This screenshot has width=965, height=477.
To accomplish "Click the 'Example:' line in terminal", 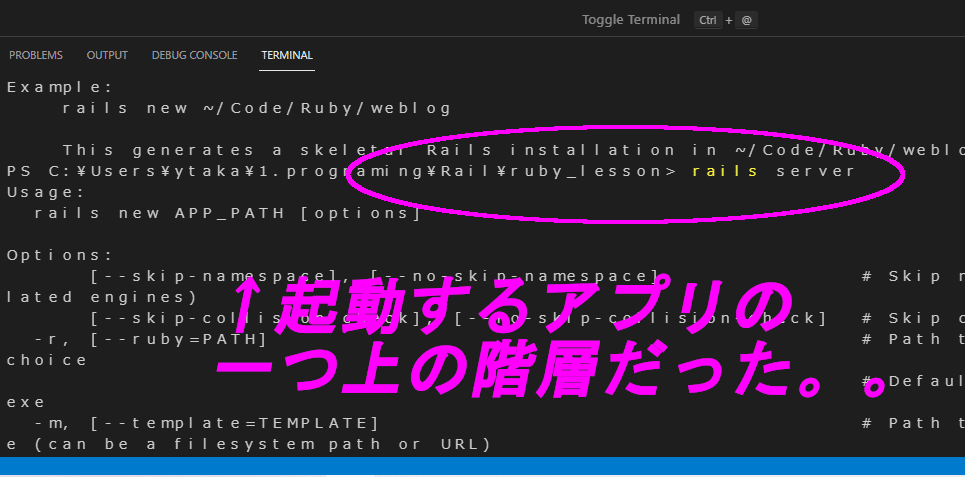I will [x=60, y=87].
